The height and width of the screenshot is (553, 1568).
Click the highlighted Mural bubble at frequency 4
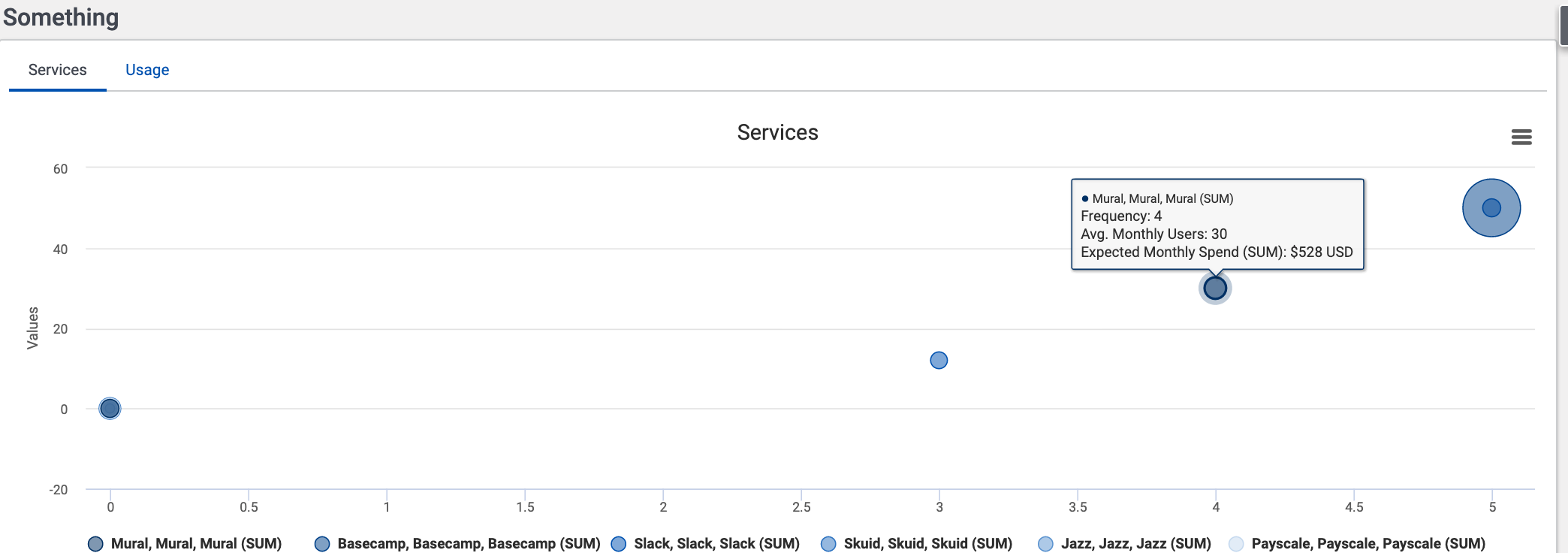(x=1215, y=288)
